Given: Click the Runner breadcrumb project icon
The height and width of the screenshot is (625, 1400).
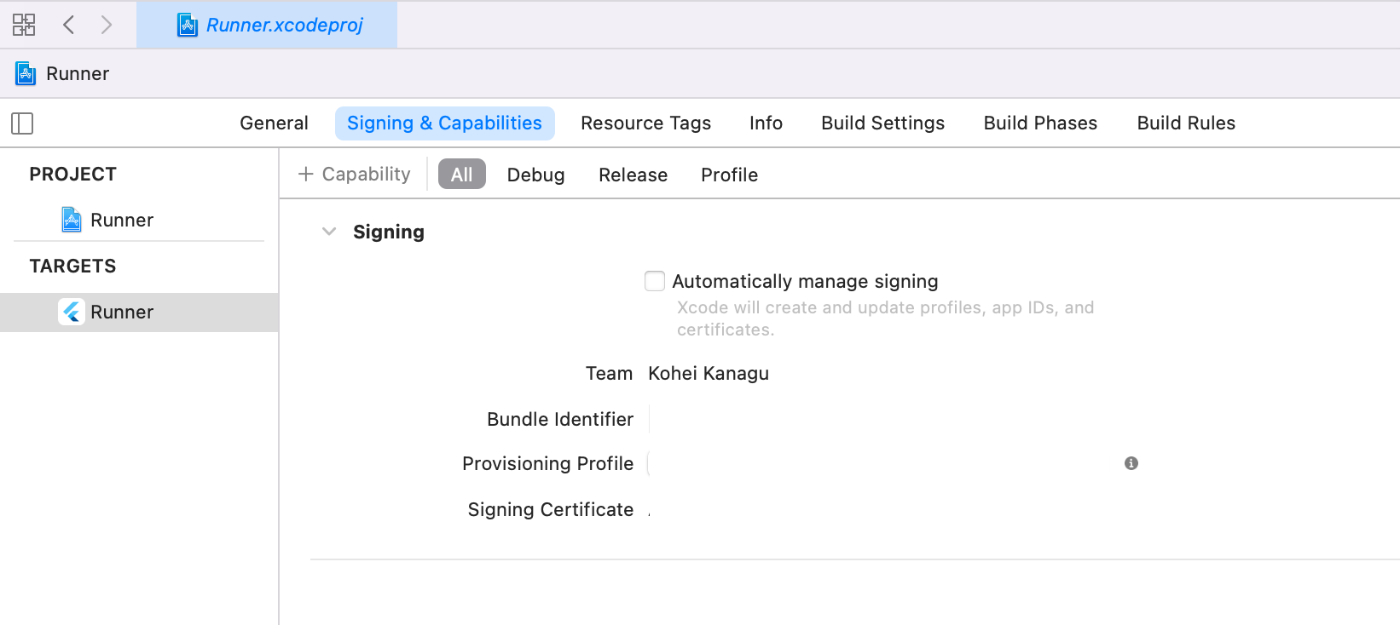Looking at the screenshot, I should point(25,73).
